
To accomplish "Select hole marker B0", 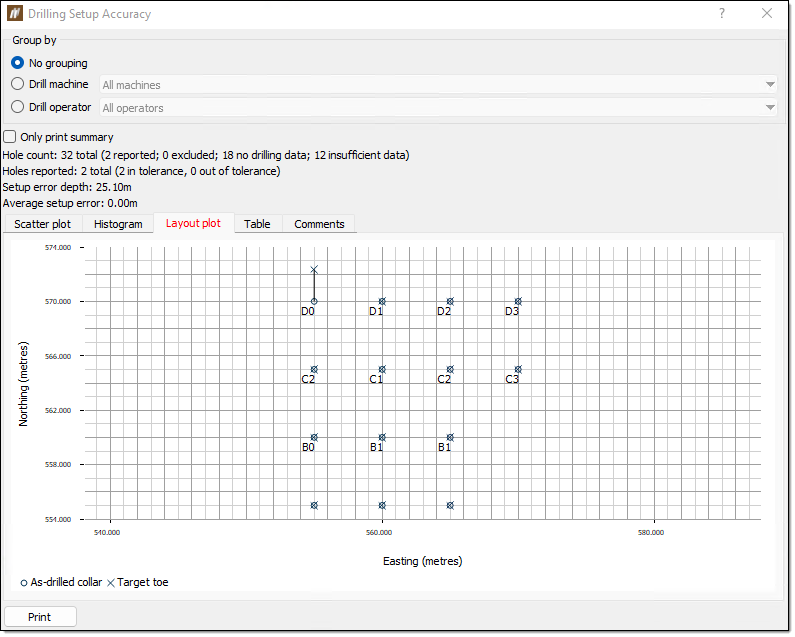I will (314, 438).
